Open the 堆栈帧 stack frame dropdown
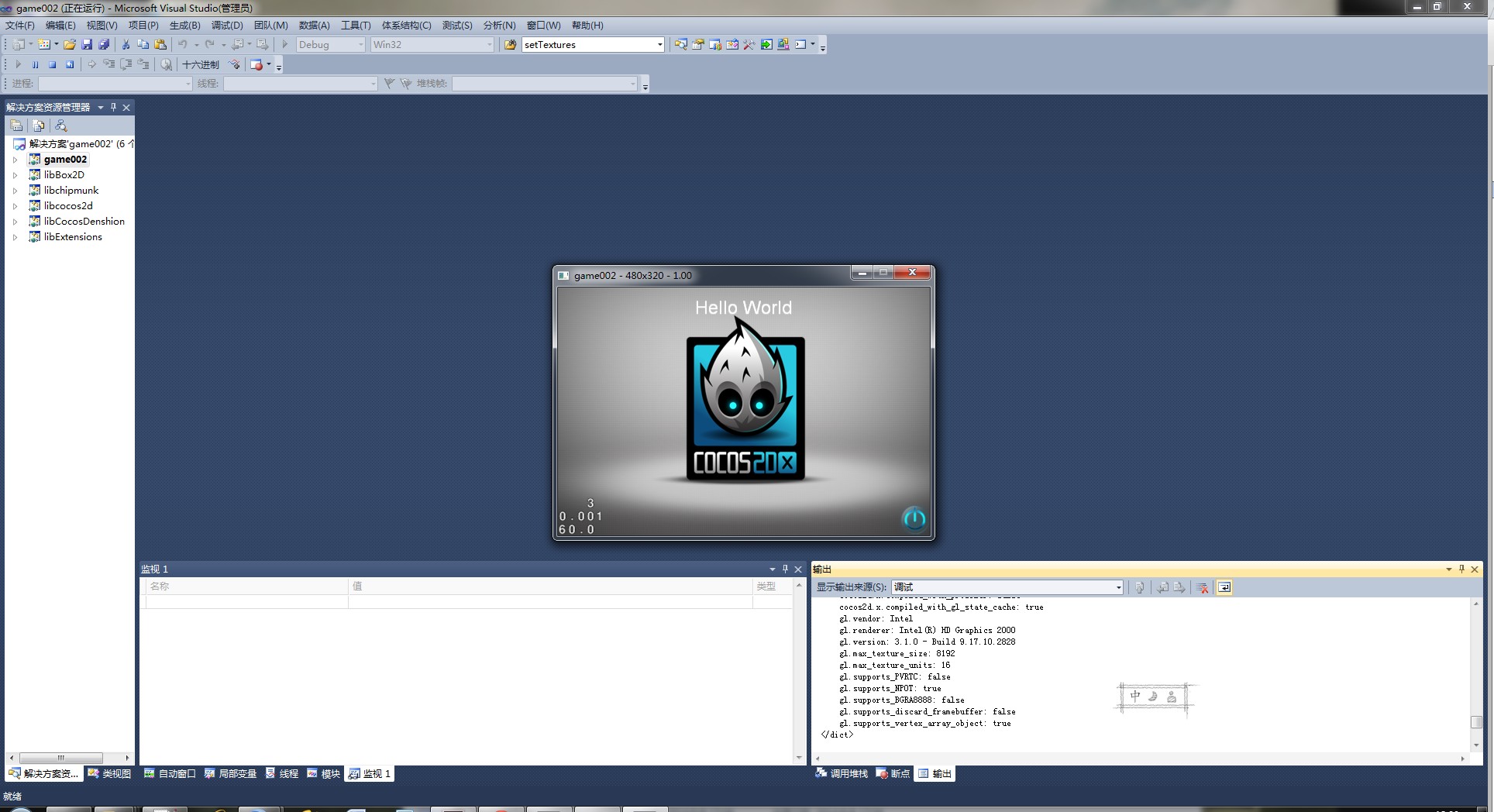The image size is (1494, 812). [x=632, y=84]
